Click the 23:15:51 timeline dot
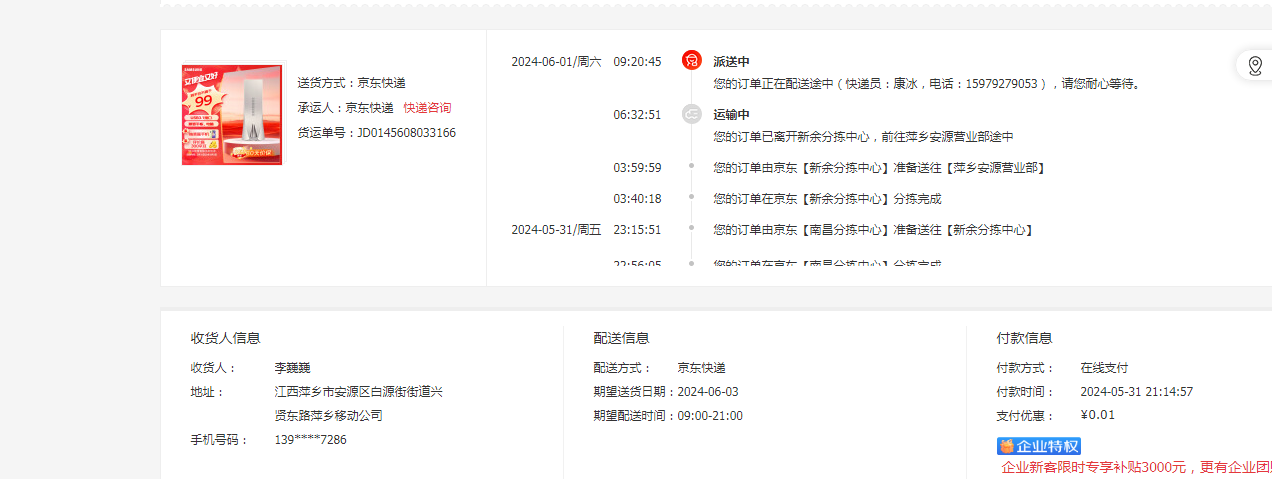Image resolution: width=1272 pixels, height=479 pixels. (691, 229)
